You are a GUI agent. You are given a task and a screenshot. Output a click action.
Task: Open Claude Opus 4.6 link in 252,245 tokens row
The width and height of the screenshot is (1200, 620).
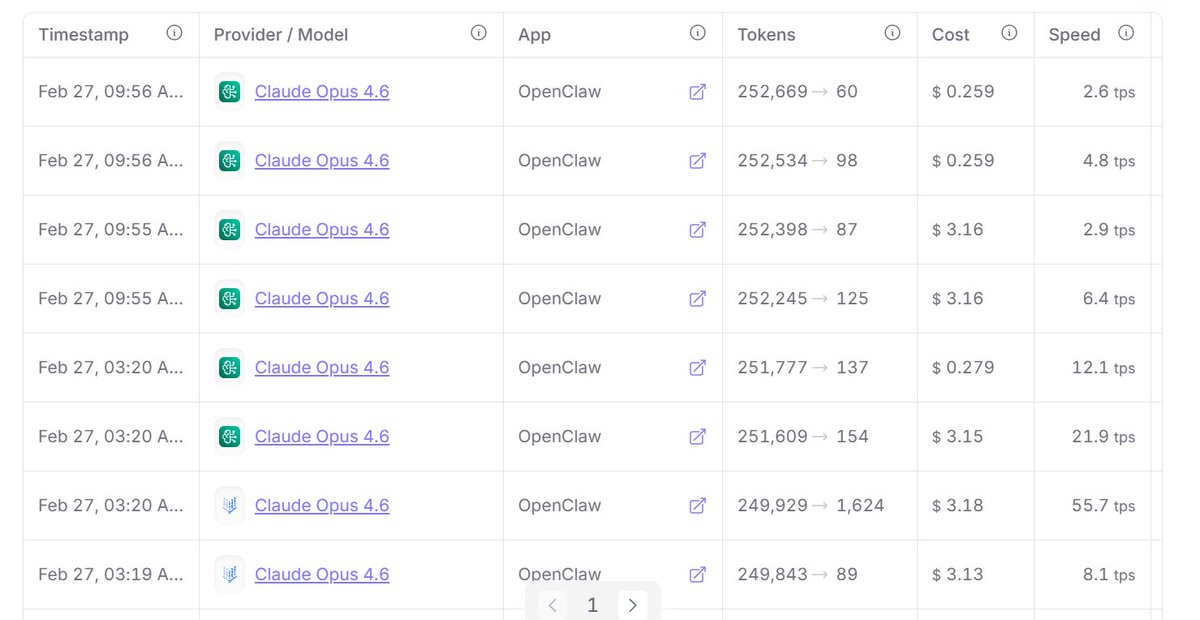tap(322, 299)
